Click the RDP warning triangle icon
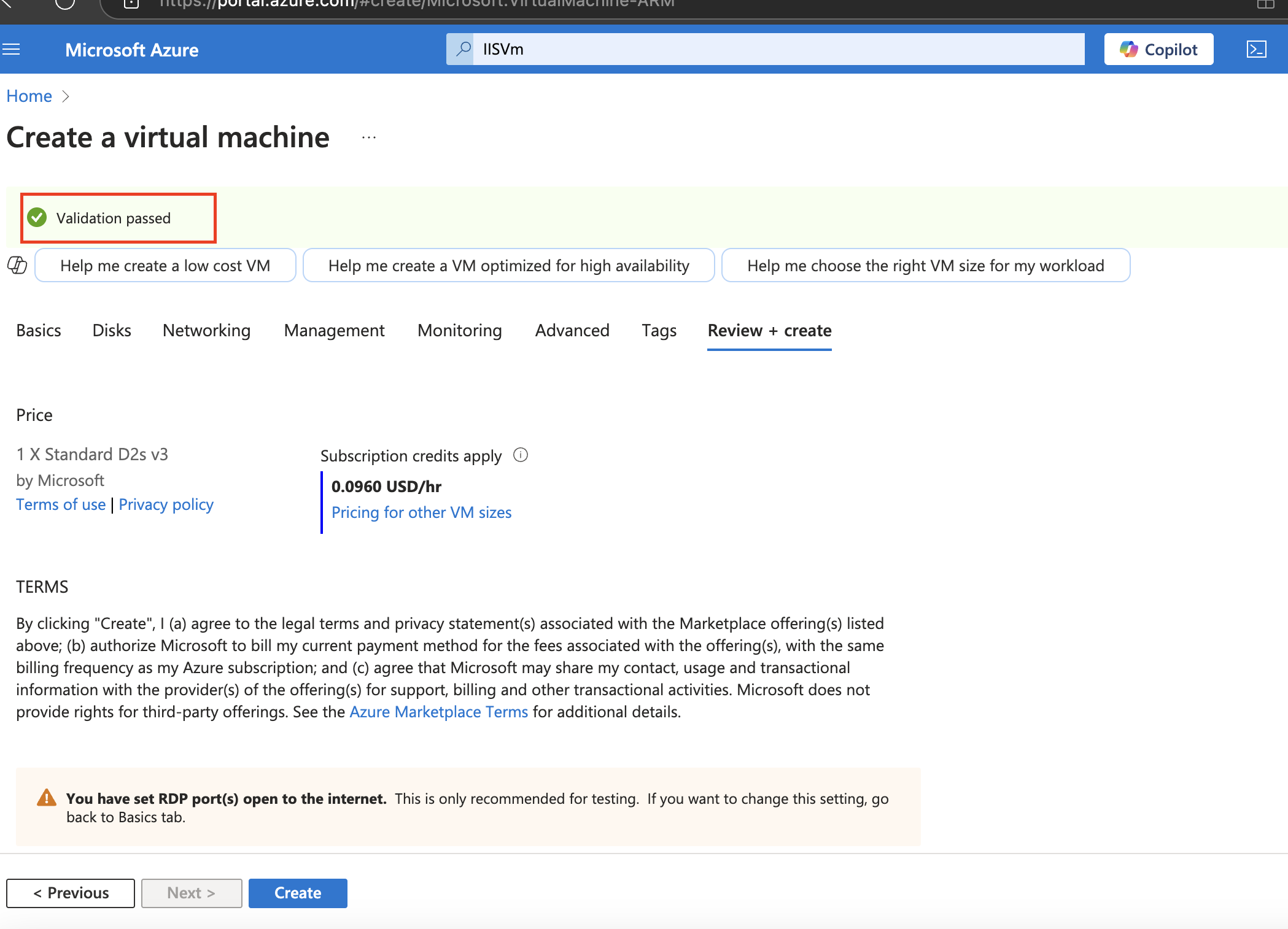This screenshot has width=1288, height=929. click(x=47, y=798)
